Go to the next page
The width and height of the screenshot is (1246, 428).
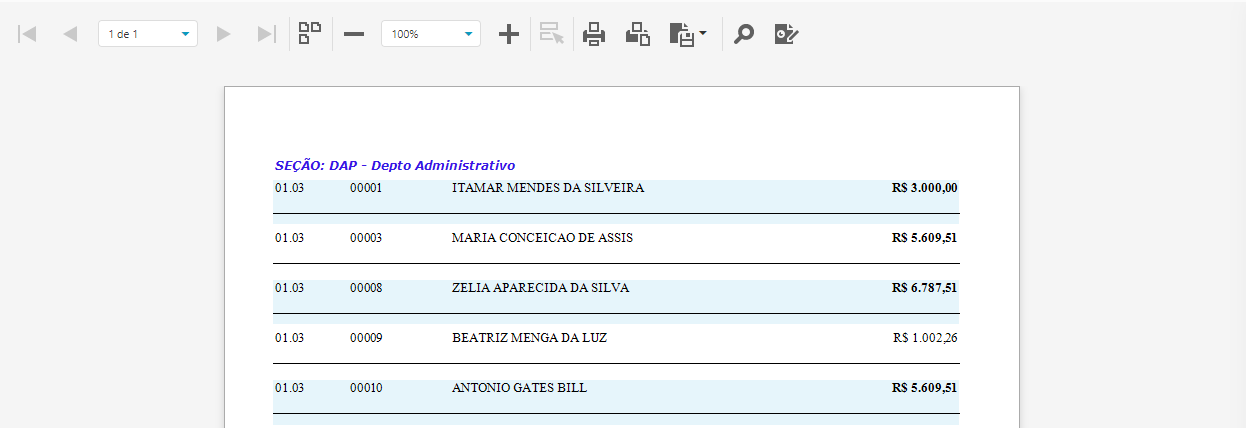tap(224, 34)
